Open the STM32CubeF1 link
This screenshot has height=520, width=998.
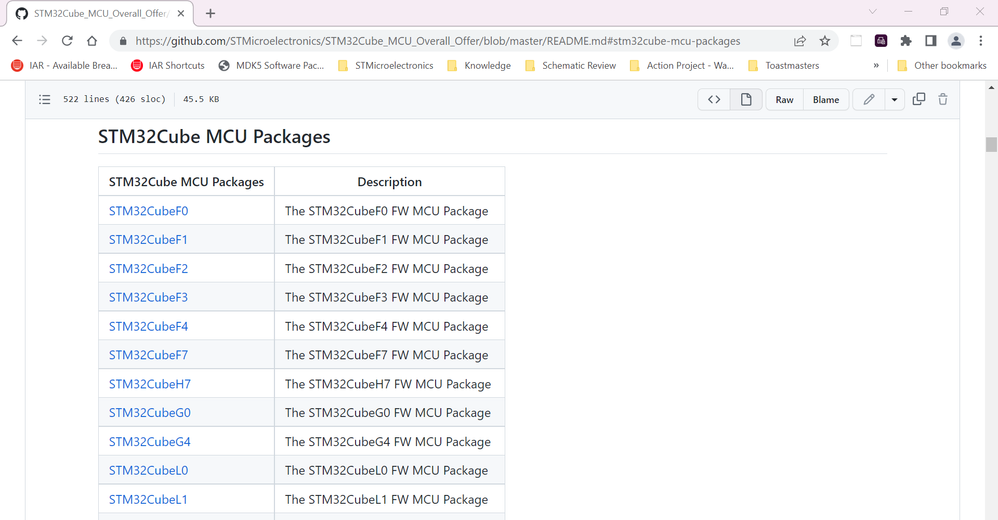(x=148, y=239)
